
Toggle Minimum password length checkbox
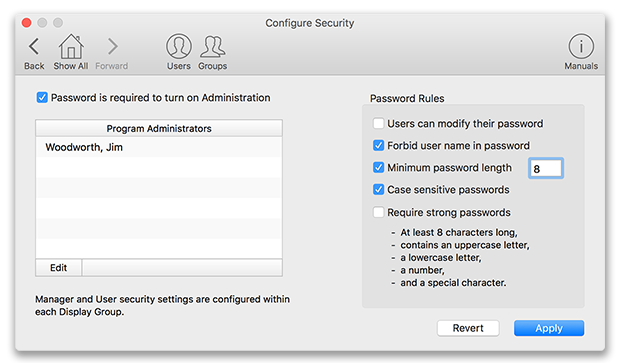pyautogui.click(x=378, y=168)
